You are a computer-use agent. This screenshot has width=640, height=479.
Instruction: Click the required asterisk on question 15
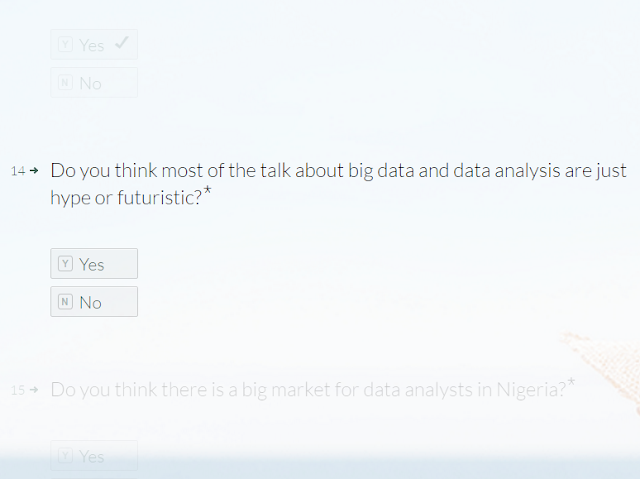571,382
